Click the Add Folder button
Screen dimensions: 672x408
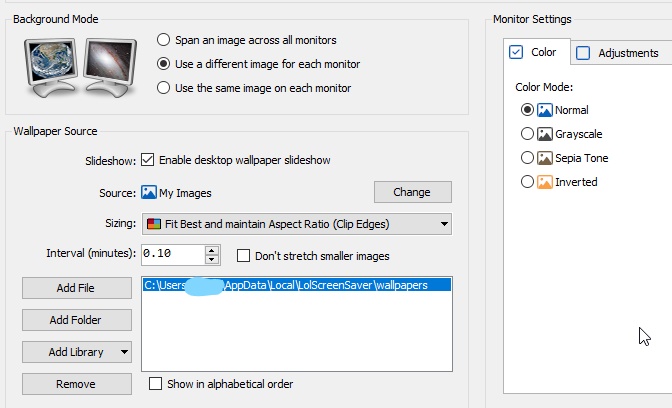click(76, 320)
